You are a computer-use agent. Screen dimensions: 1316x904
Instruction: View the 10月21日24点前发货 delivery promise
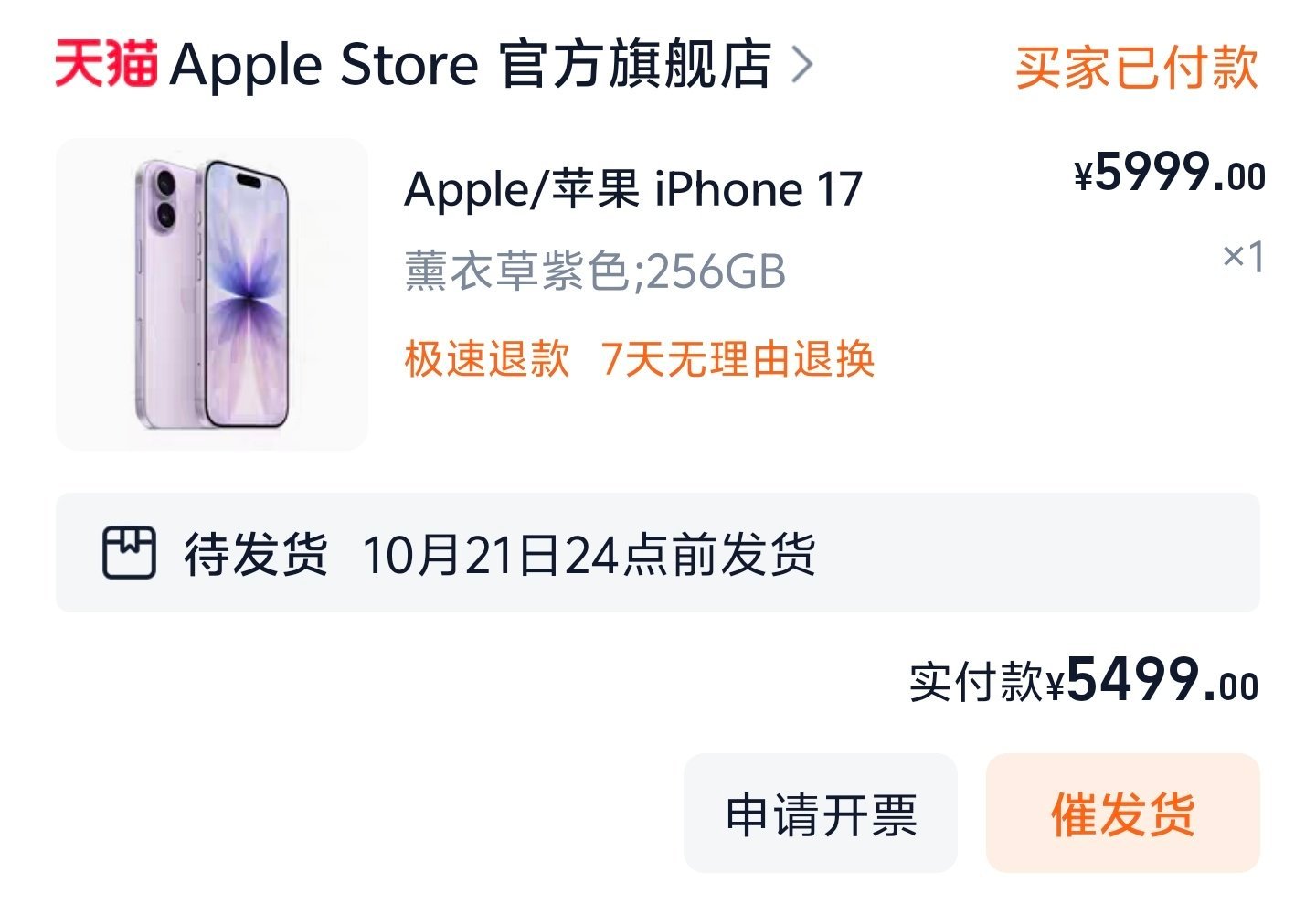(x=589, y=554)
